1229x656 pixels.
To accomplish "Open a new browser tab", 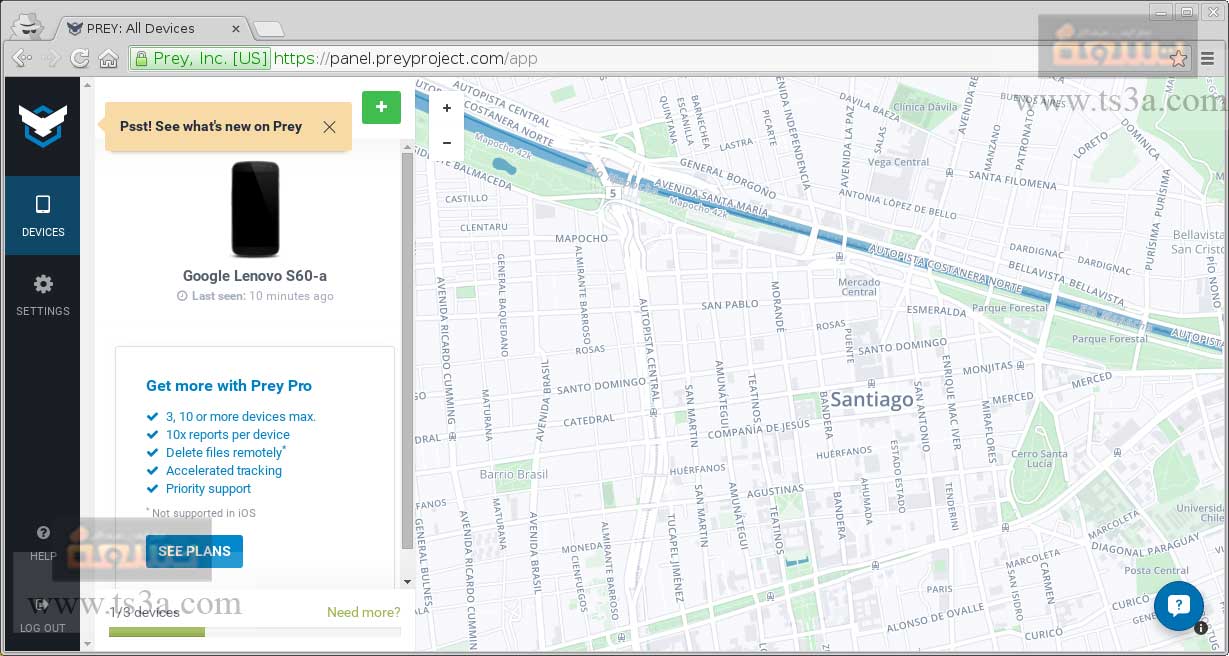I will pyautogui.click(x=268, y=28).
